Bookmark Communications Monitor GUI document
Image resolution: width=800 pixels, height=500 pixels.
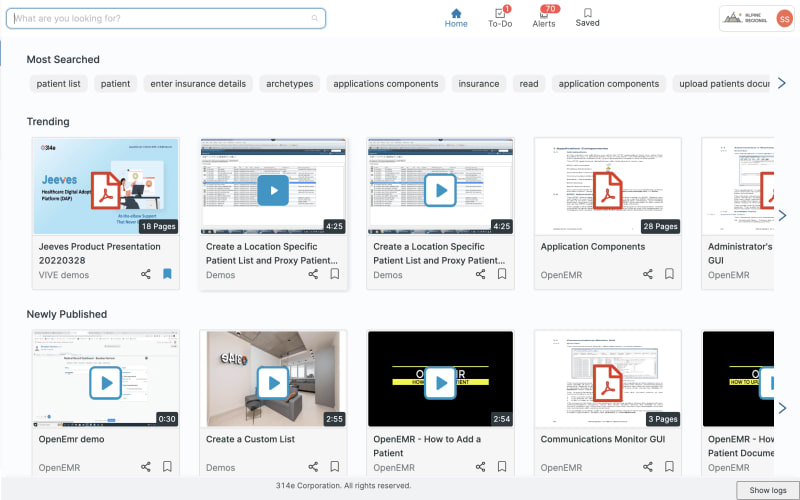(x=669, y=466)
